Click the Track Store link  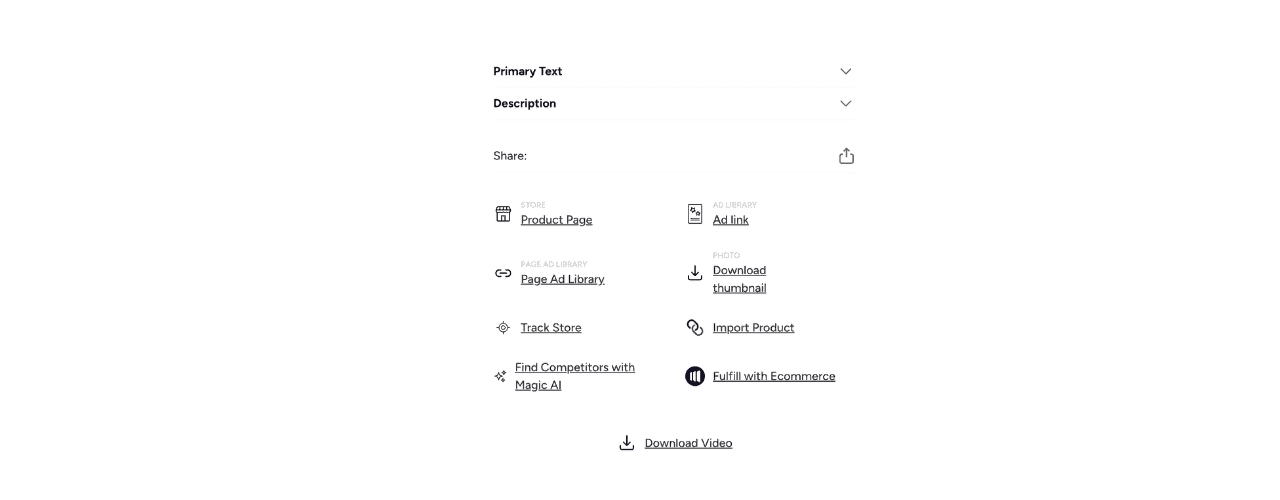point(550,328)
